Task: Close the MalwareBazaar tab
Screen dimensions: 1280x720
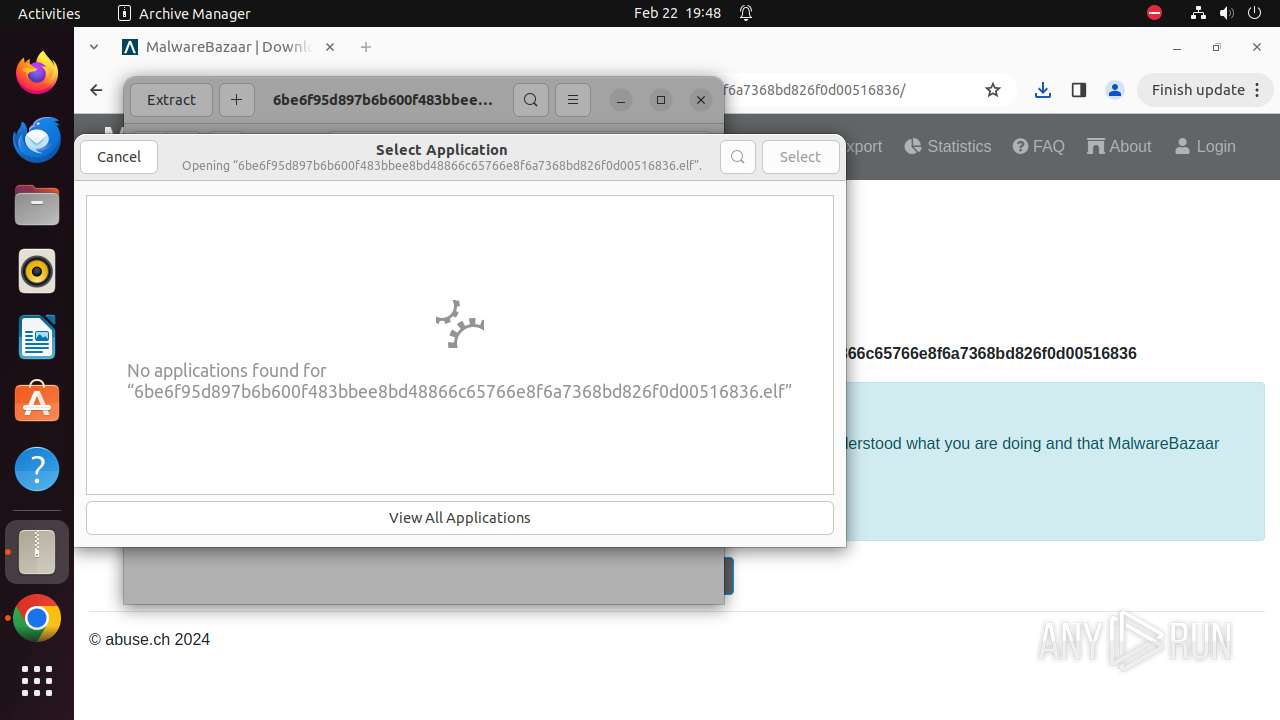Action: pyautogui.click(x=330, y=47)
